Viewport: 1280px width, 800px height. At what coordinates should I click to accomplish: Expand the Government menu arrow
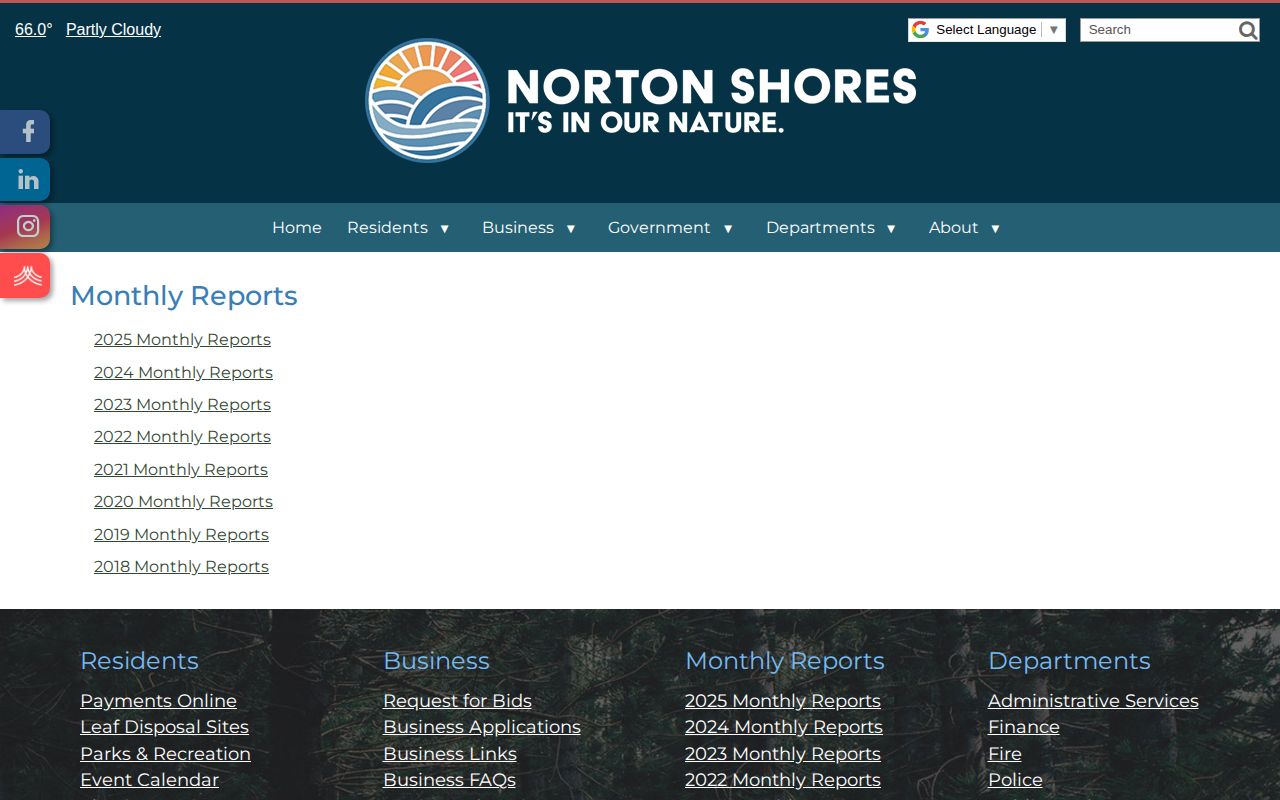pyautogui.click(x=728, y=229)
